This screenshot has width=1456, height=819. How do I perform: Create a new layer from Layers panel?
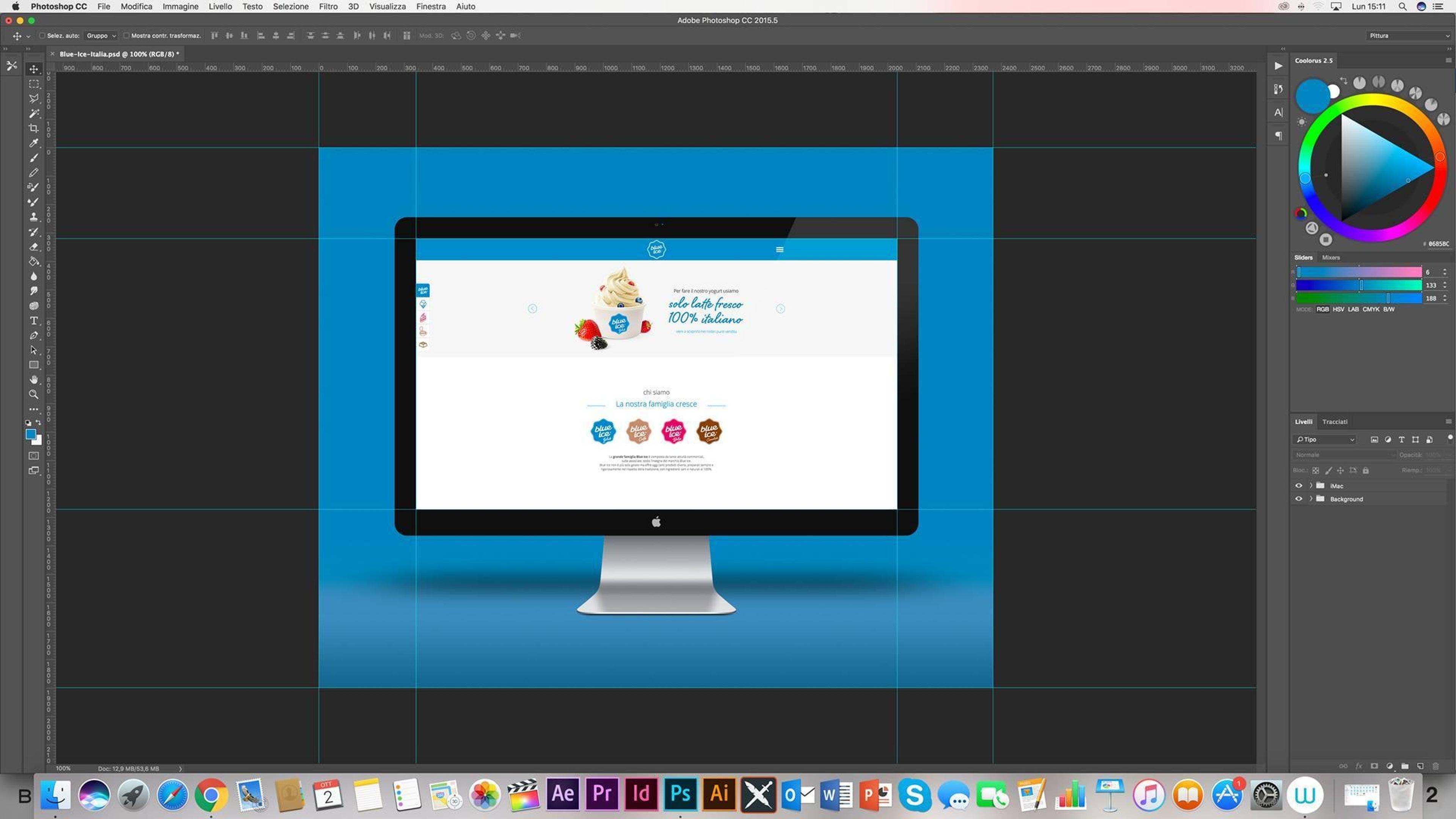(x=1420, y=766)
